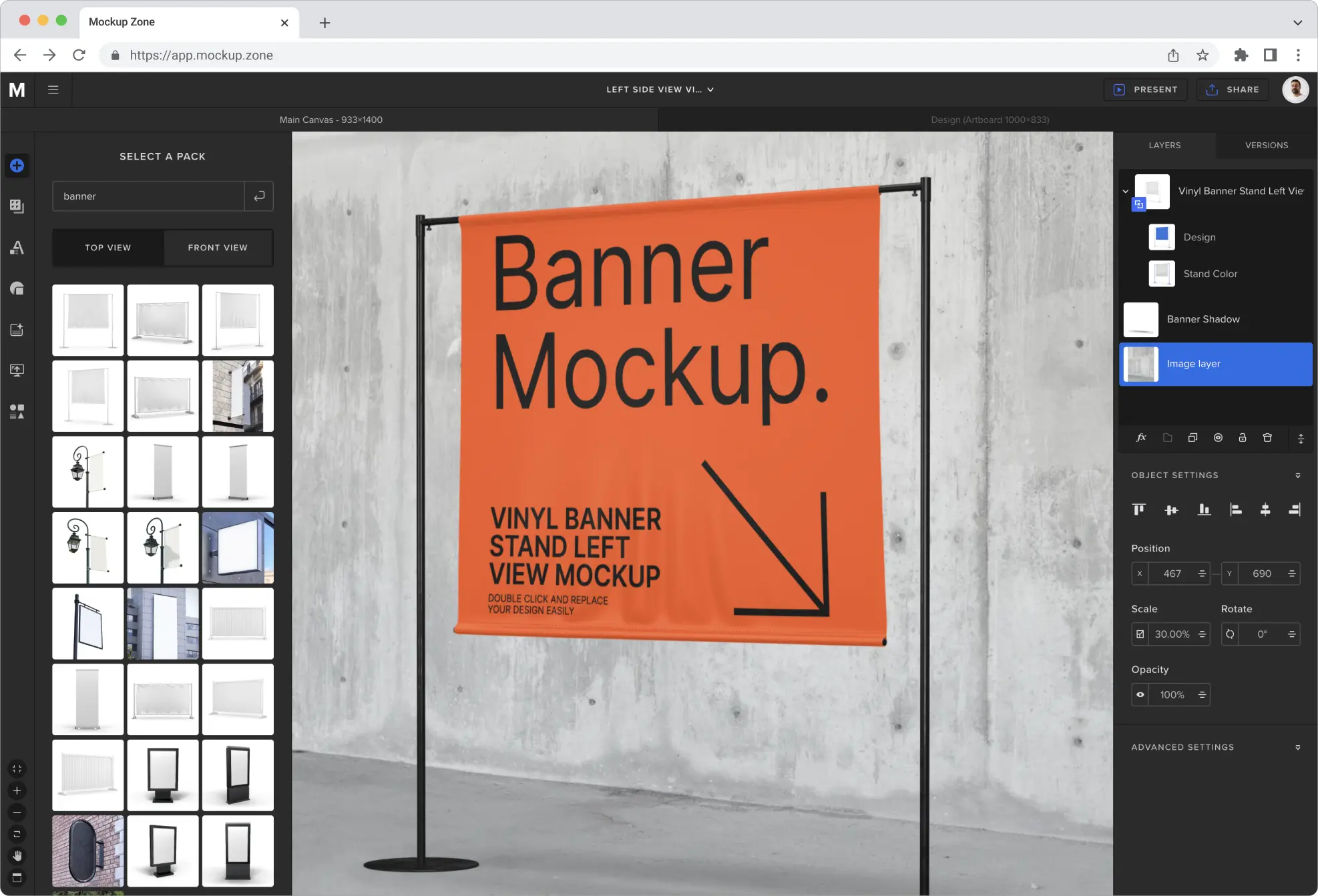Delete the Image layer with the trash icon

tap(1267, 438)
